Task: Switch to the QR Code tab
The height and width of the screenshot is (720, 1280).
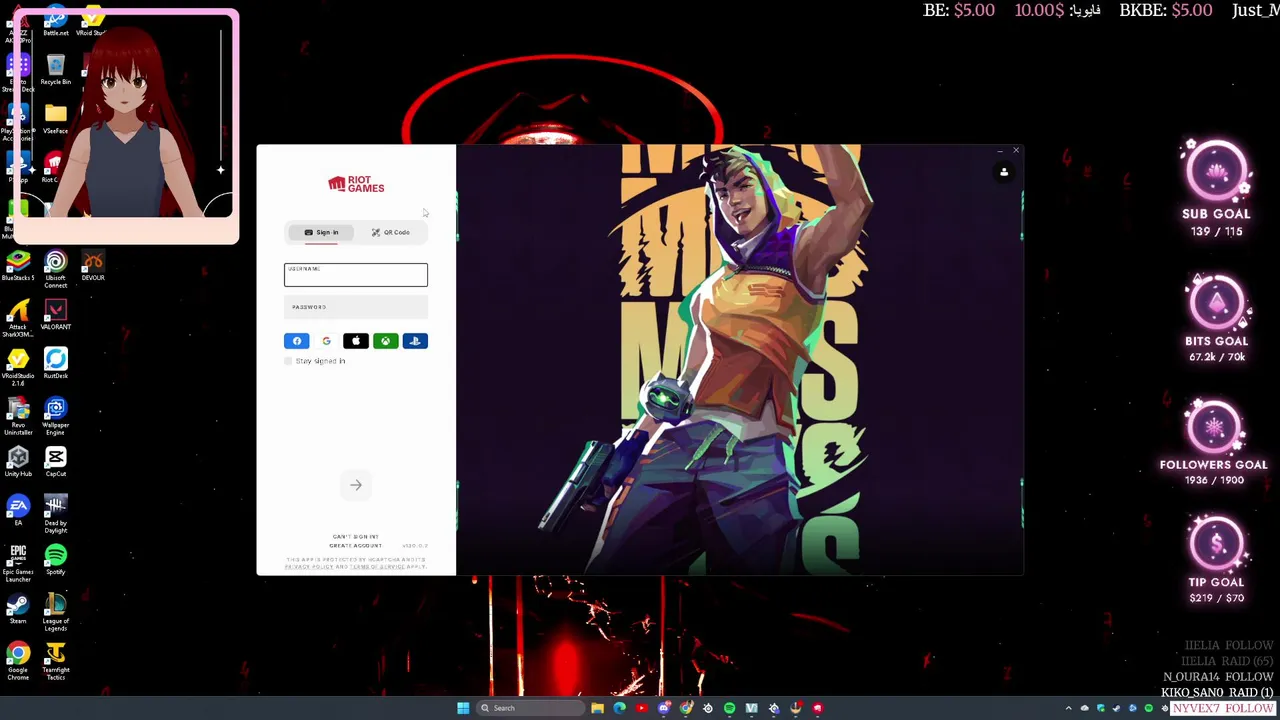Action: pyautogui.click(x=391, y=232)
